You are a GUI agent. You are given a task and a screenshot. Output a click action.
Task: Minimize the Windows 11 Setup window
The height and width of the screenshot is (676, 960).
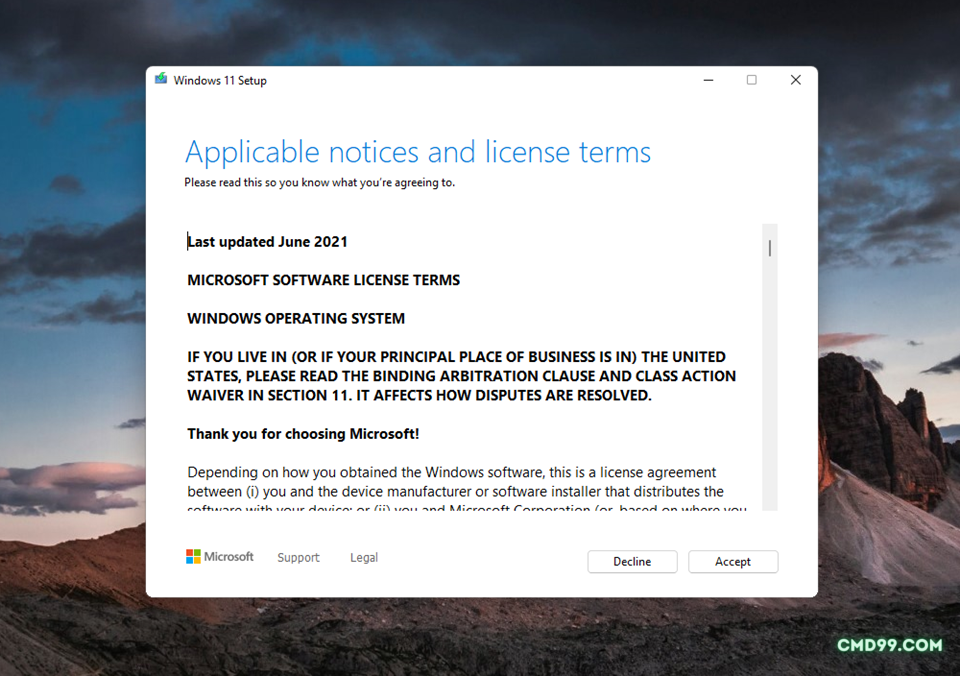tap(708, 80)
